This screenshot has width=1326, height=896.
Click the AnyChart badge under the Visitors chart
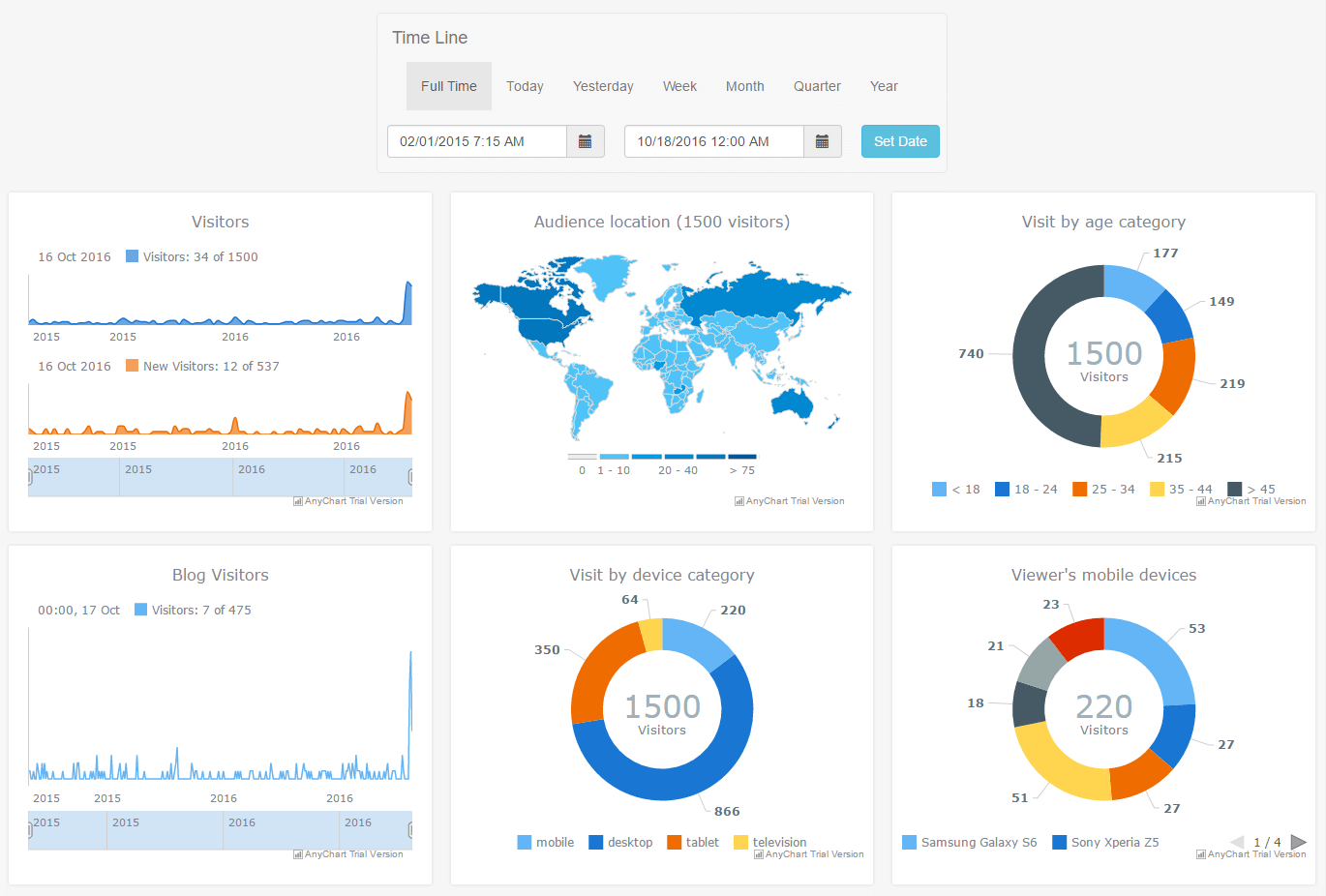pyautogui.click(x=350, y=500)
